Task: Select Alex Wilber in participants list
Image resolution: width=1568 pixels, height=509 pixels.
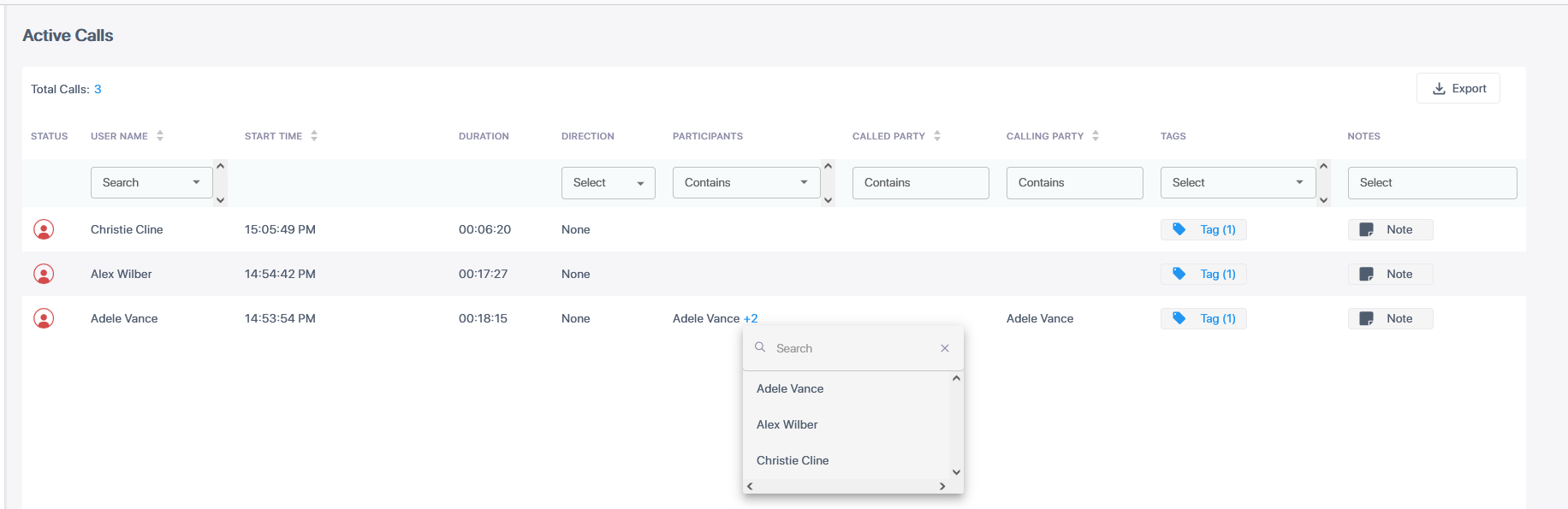Action: (x=787, y=424)
